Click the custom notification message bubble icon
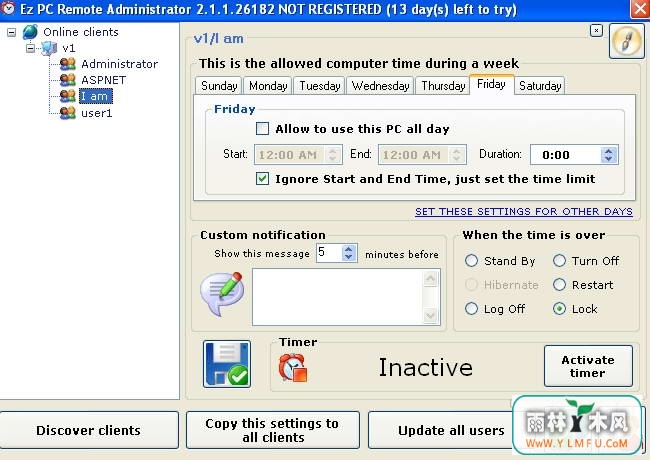 pyautogui.click(x=222, y=294)
